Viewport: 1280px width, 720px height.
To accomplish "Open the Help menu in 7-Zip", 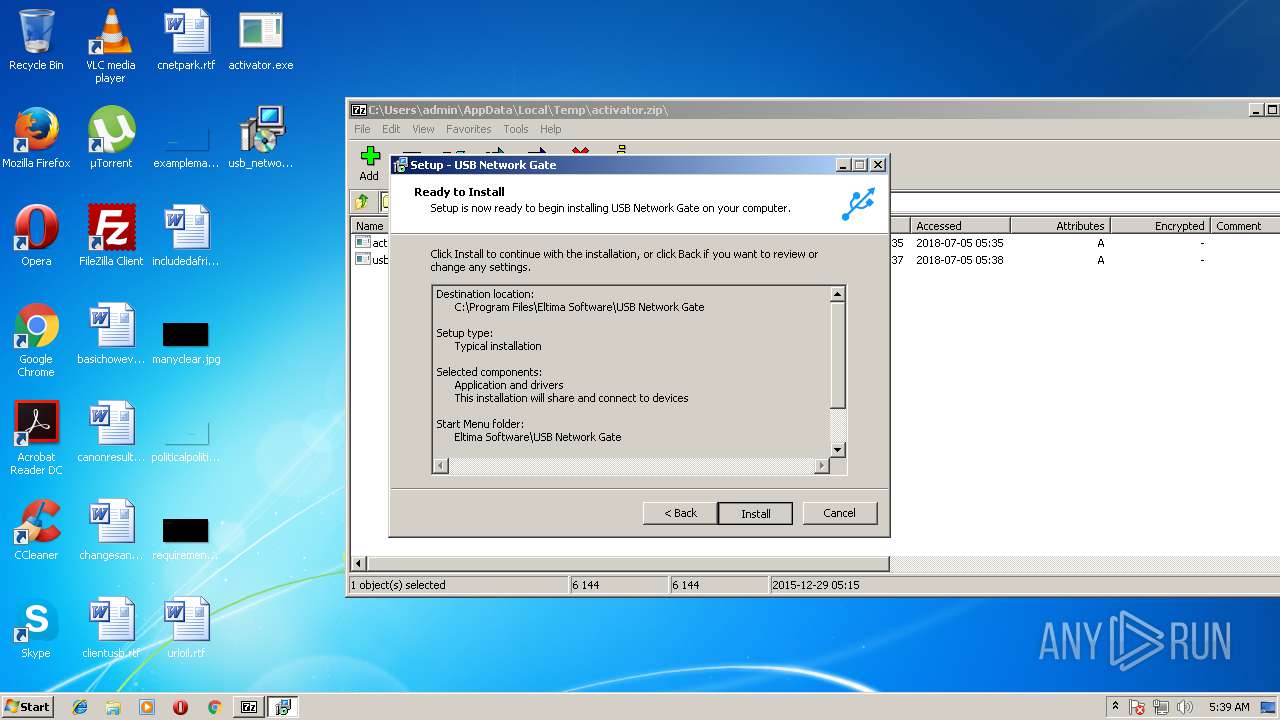I will point(550,129).
